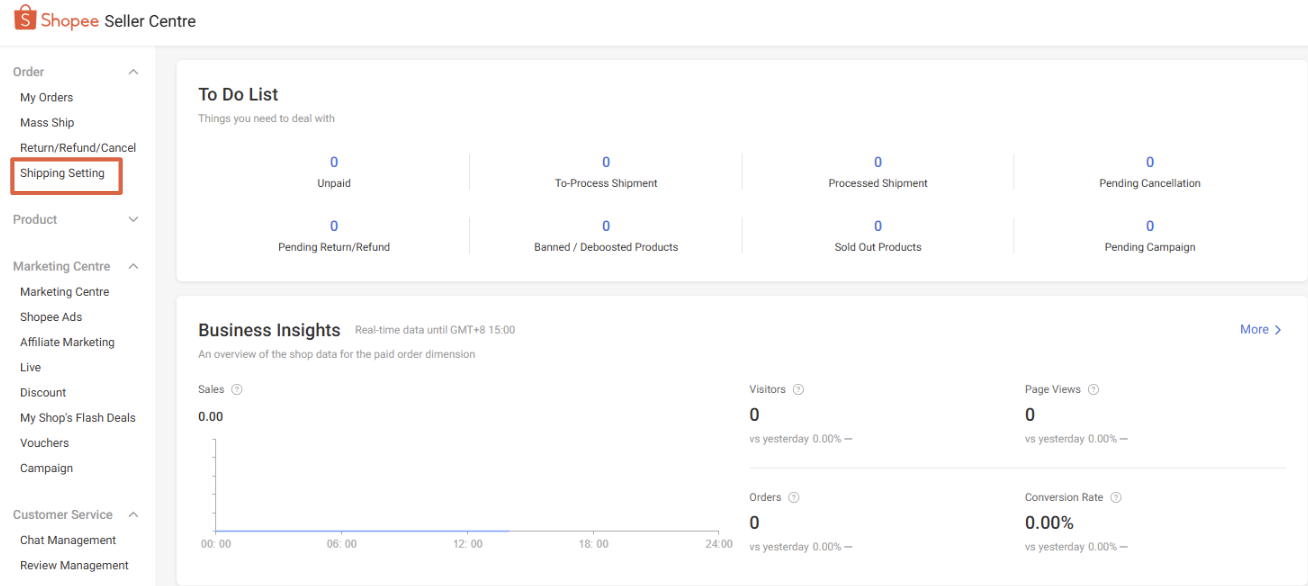Image resolution: width=1308 pixels, height=586 pixels.
Task: Open Chat Management
Action: point(68,540)
